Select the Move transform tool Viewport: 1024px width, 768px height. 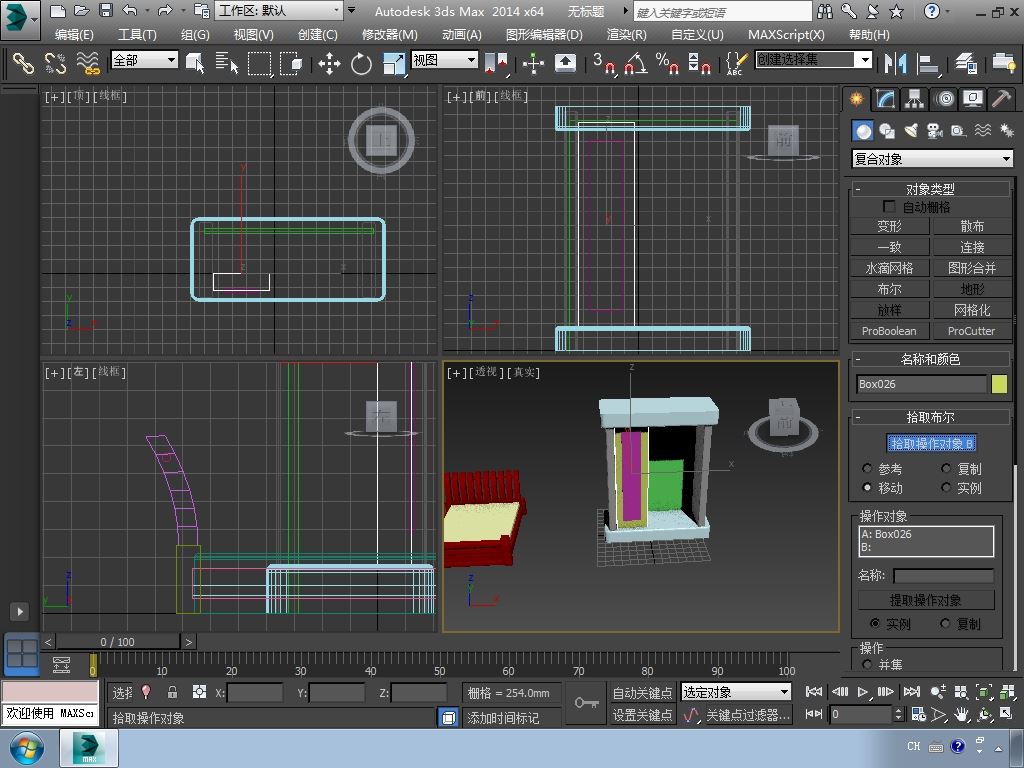tap(329, 64)
